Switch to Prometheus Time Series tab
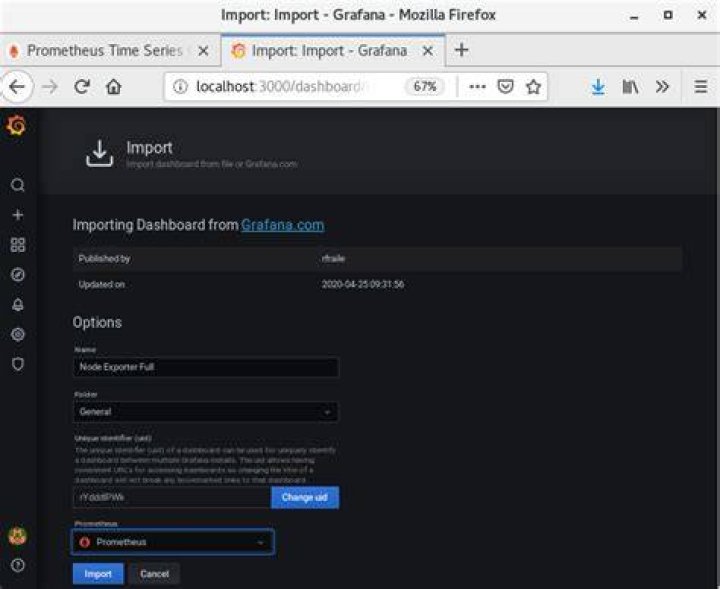Image resolution: width=720 pixels, height=589 pixels. [x=104, y=50]
